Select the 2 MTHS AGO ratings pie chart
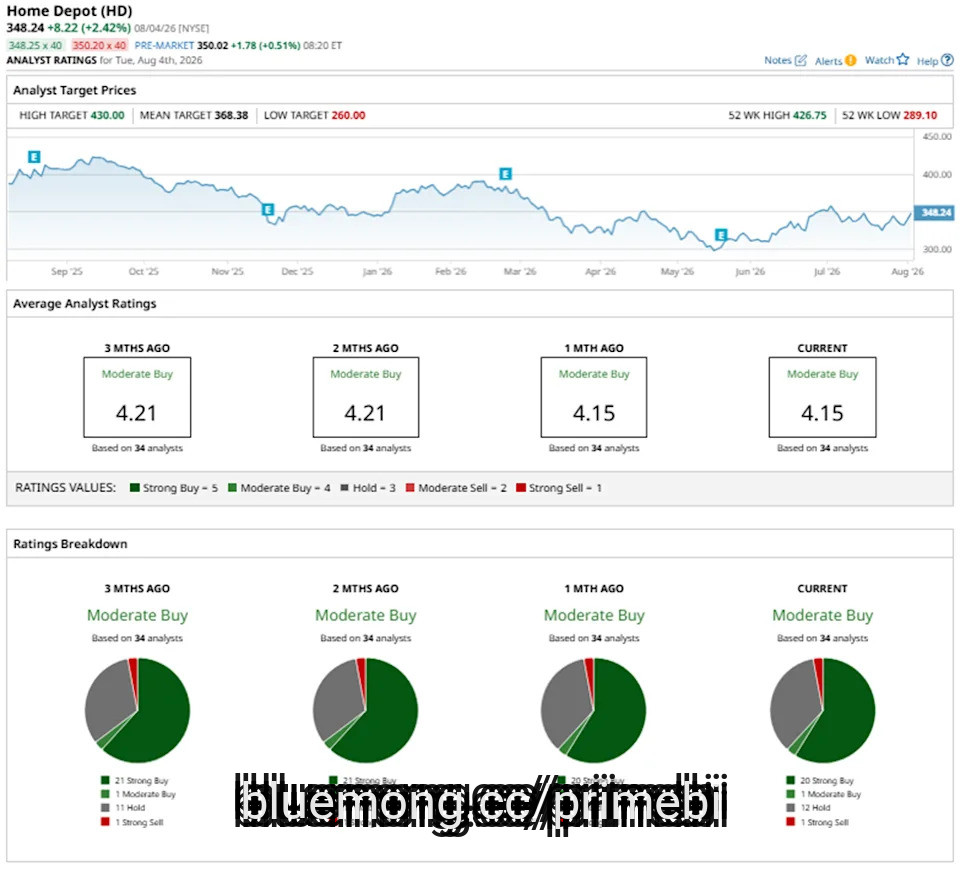The height and width of the screenshot is (872, 960). click(x=366, y=710)
